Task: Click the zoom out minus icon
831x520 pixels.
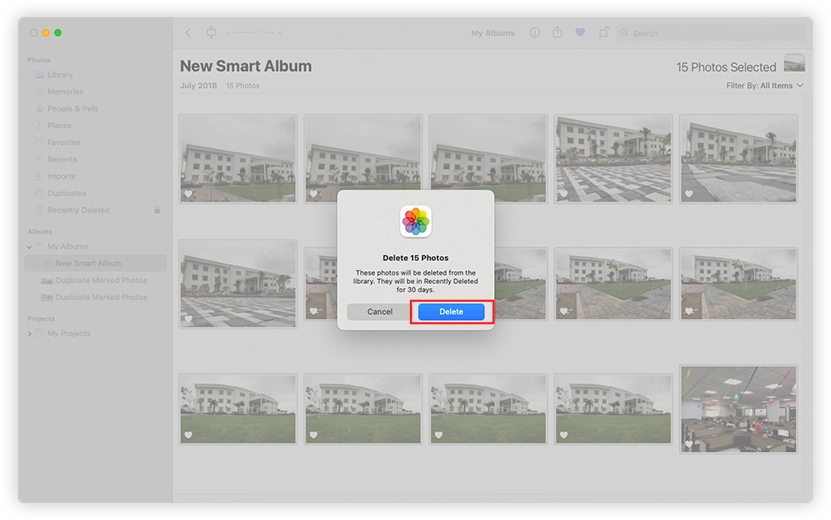Action: [x=228, y=33]
